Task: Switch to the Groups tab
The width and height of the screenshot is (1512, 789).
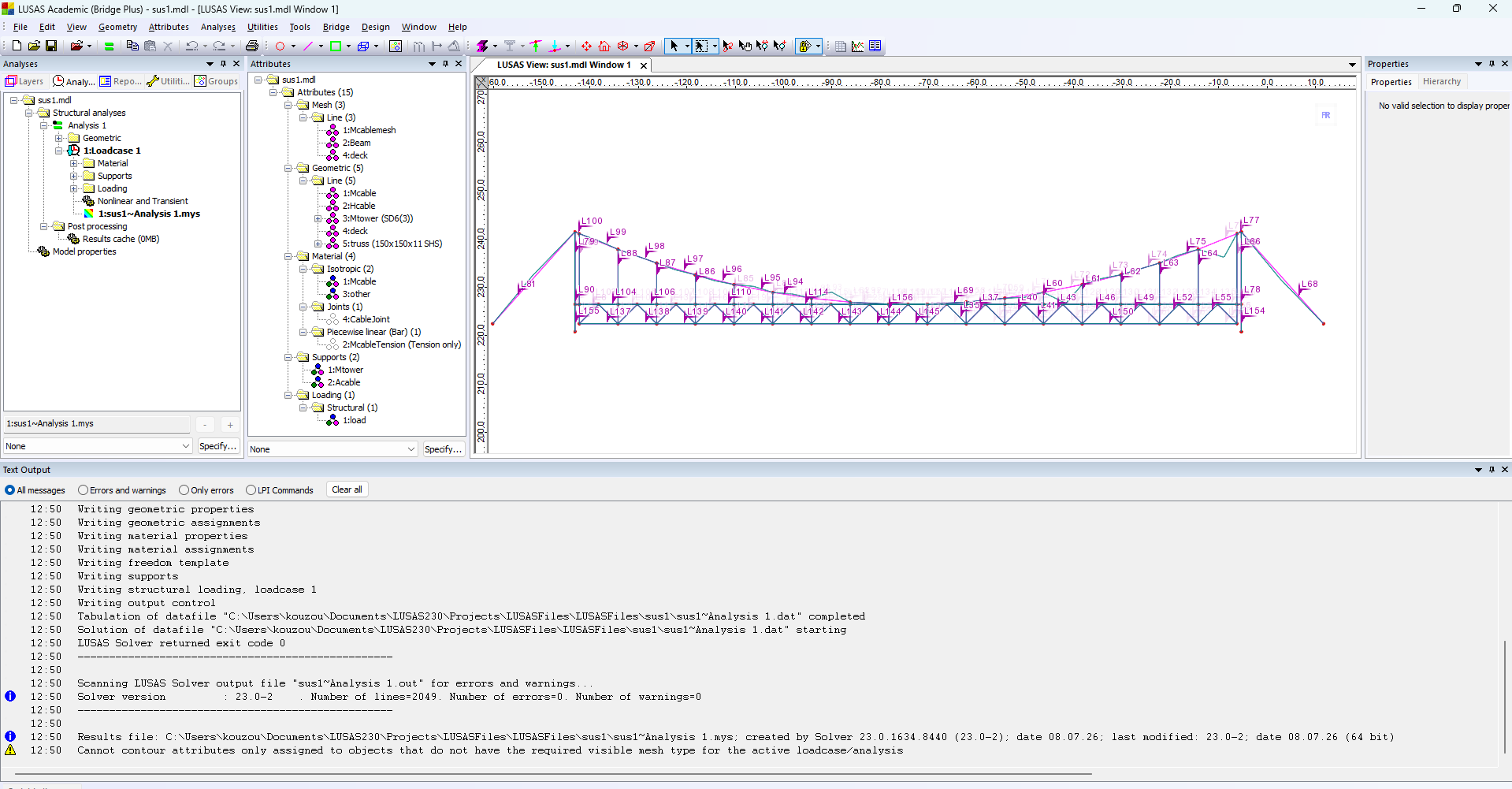Action: [x=217, y=81]
